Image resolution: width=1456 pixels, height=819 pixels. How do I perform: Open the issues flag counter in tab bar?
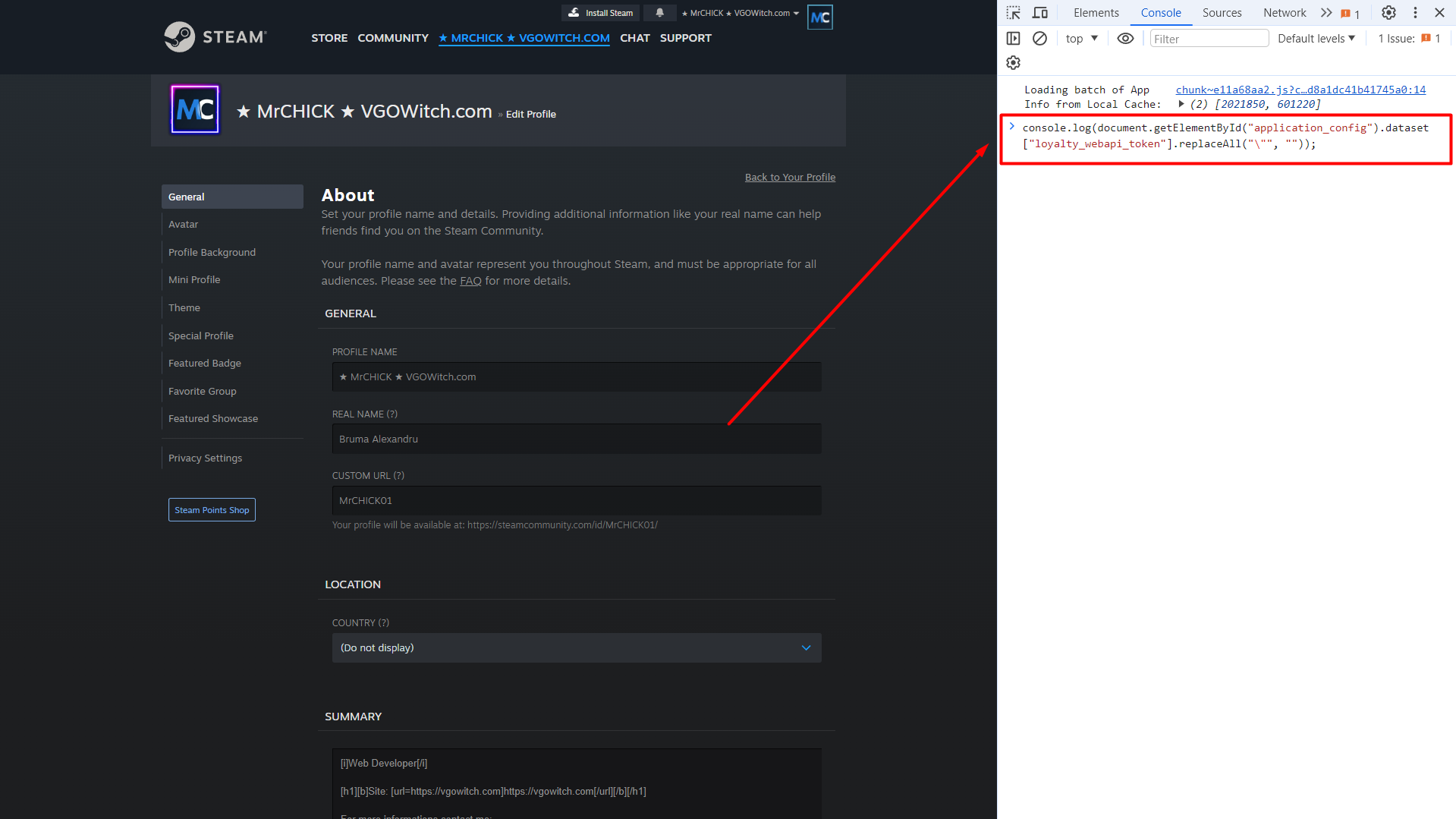click(1351, 14)
